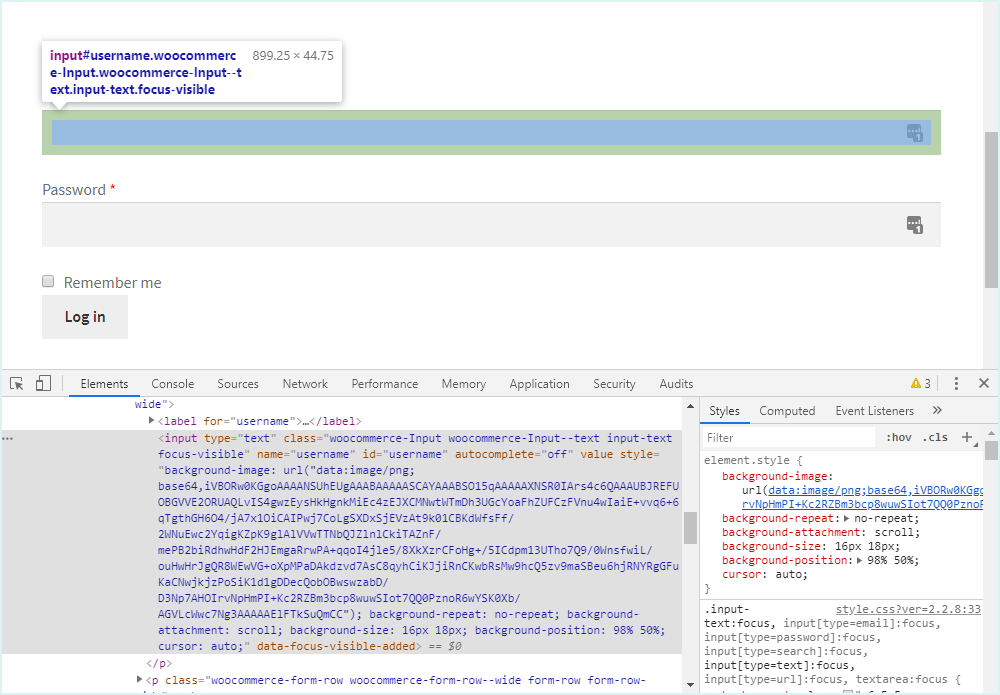This screenshot has width=1000, height=695.
Task: Open the warnings indicator showing 3
Action: (x=921, y=383)
